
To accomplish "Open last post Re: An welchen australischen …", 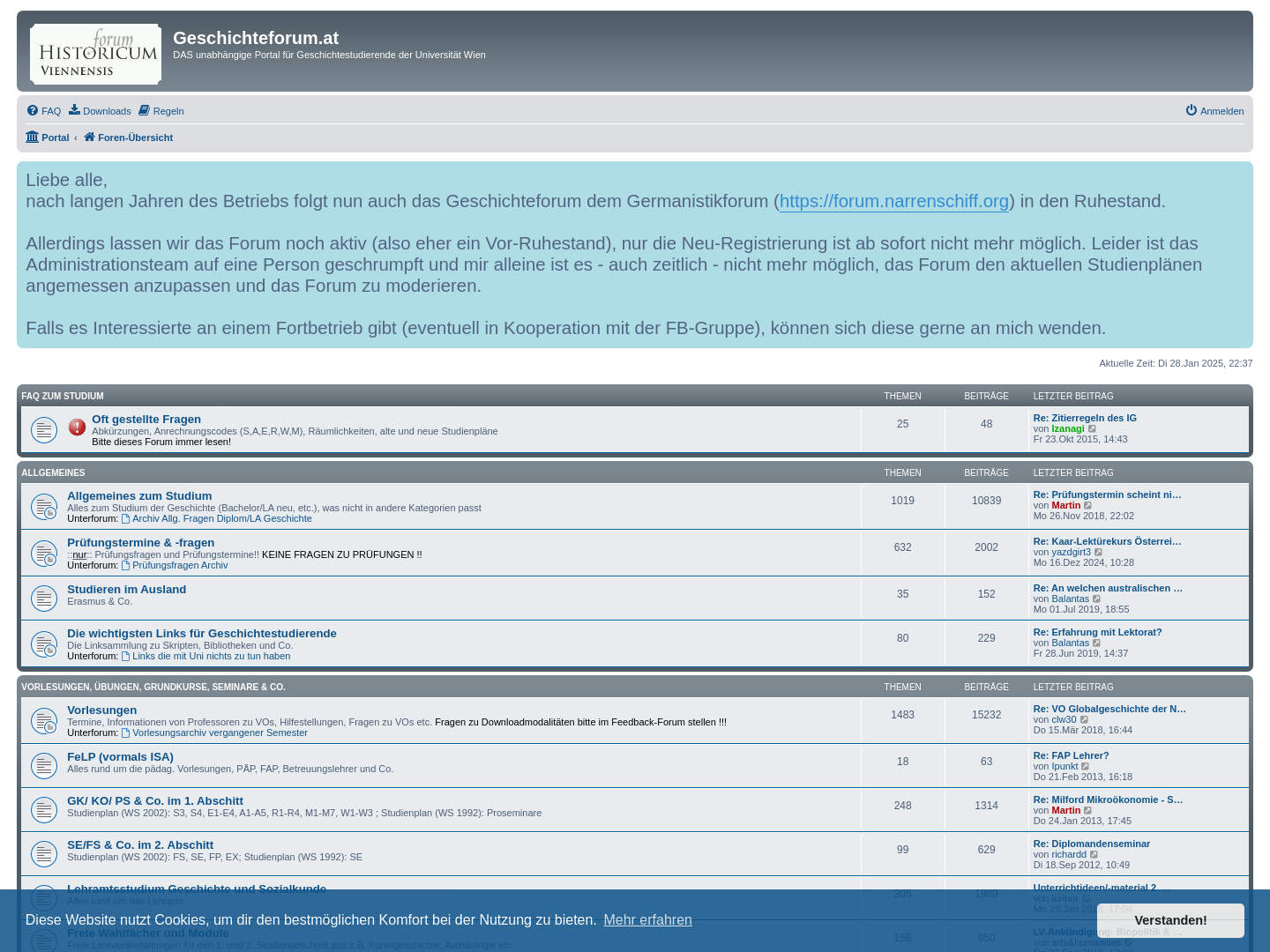I will 1108,588.
